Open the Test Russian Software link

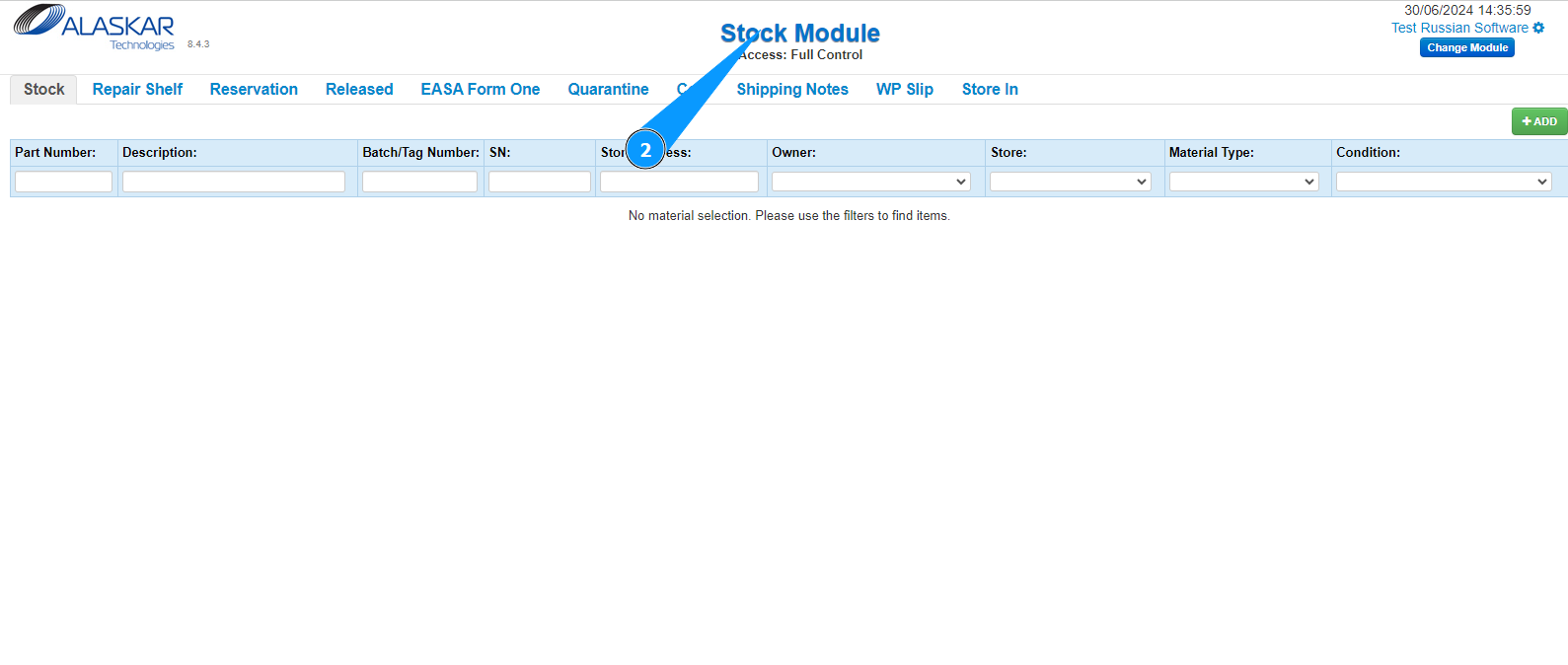(x=1459, y=28)
